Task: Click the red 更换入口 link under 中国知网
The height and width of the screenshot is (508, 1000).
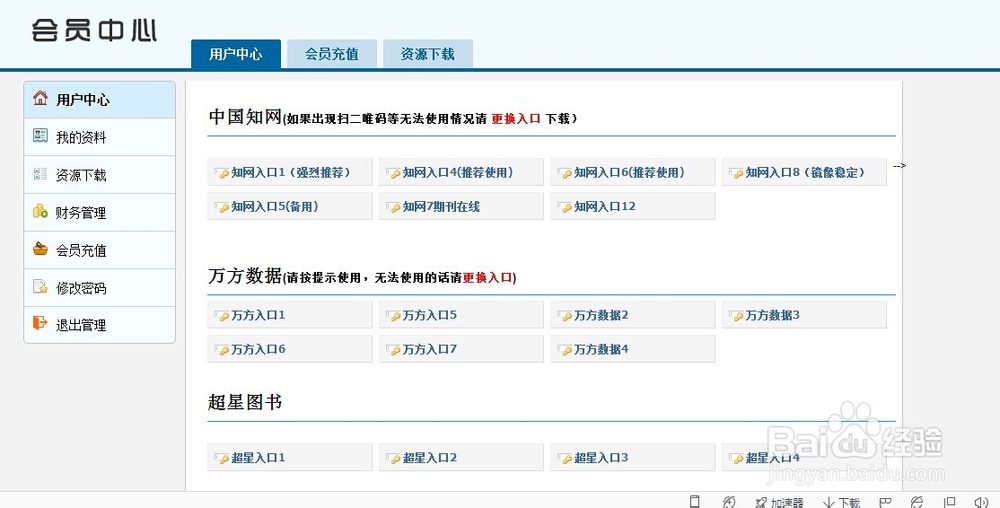Action: 515,119
